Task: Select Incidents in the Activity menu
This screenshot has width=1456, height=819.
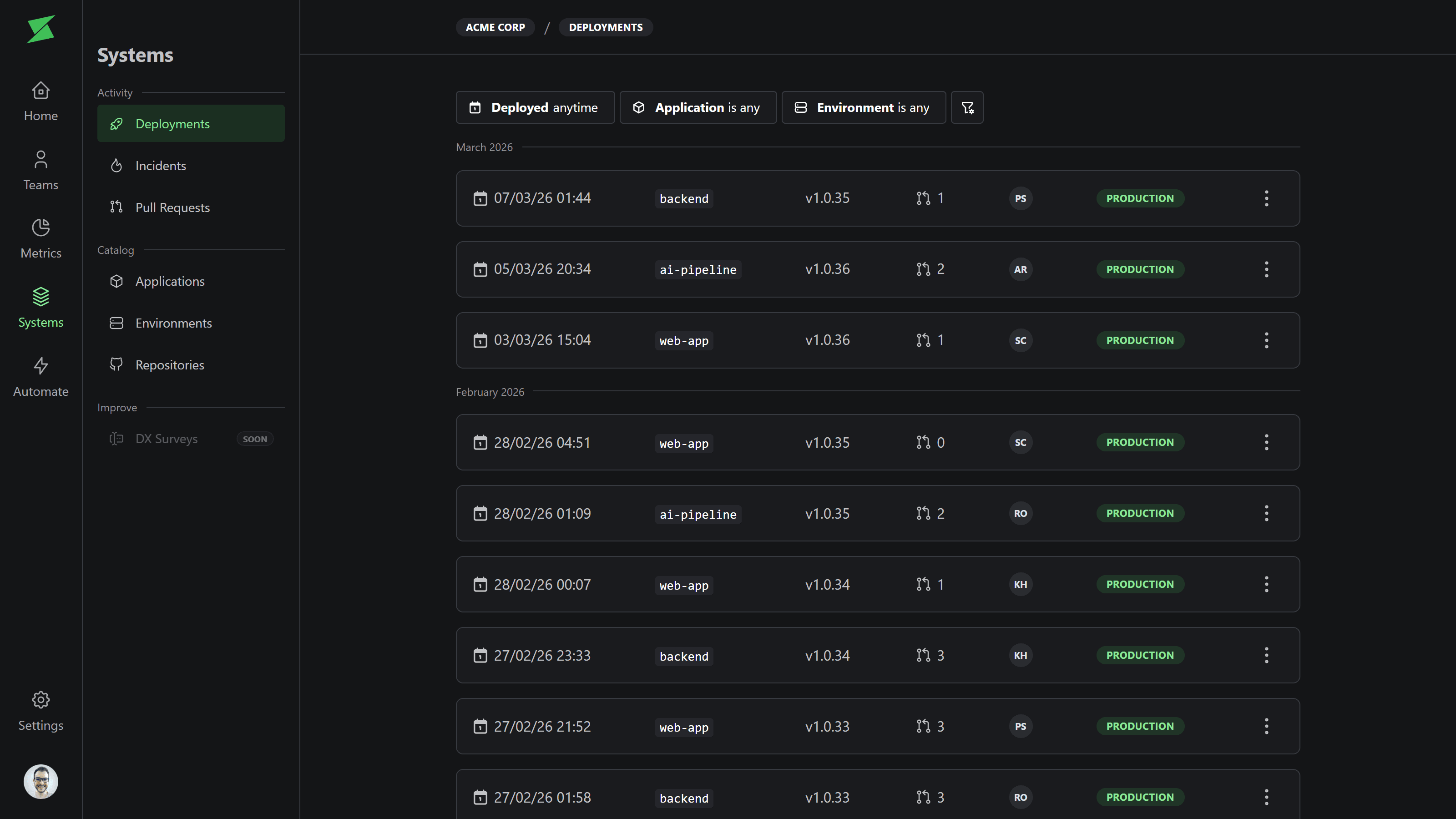Action: pos(161,166)
